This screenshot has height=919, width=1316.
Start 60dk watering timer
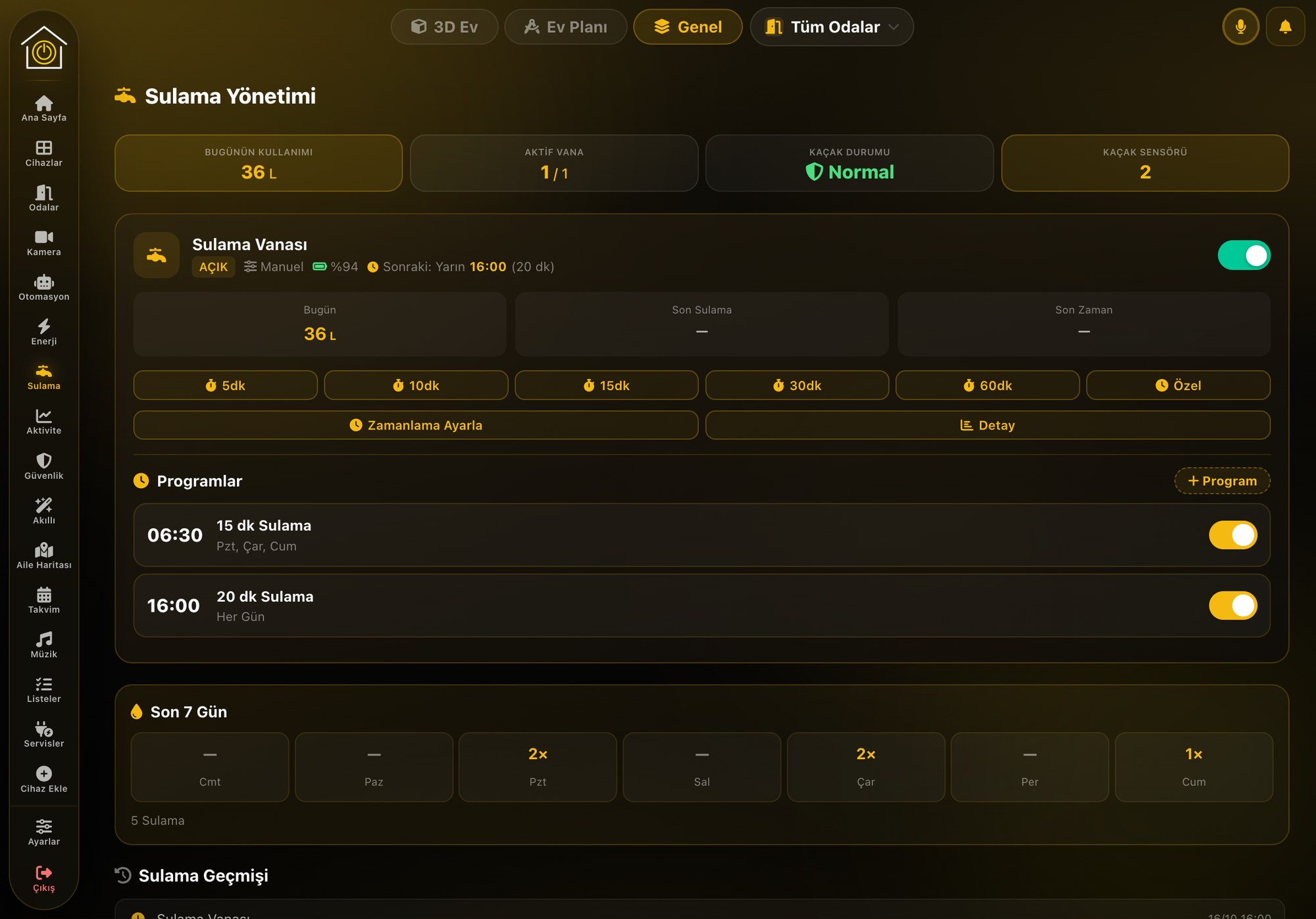(987, 385)
